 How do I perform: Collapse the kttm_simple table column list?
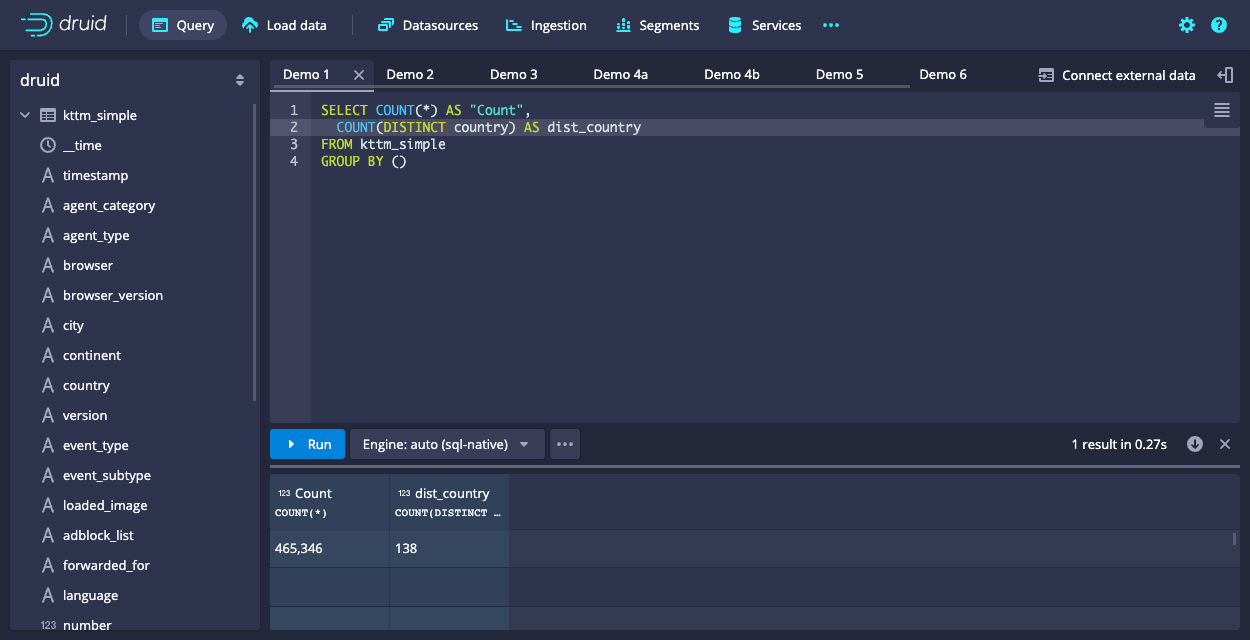(25, 115)
